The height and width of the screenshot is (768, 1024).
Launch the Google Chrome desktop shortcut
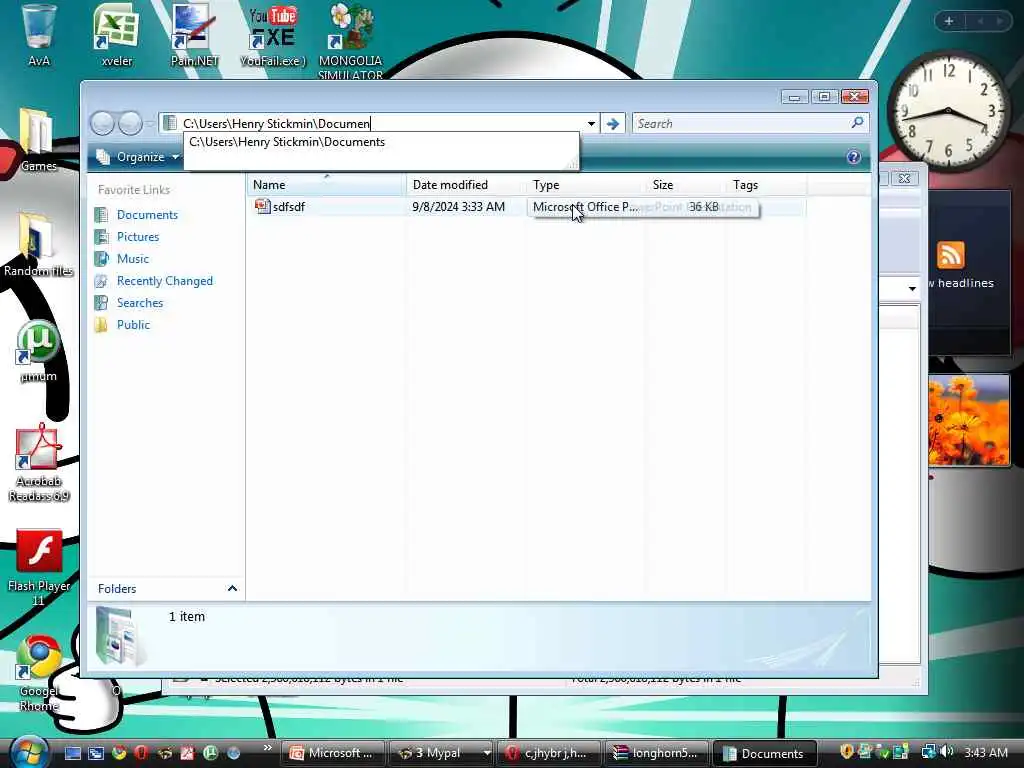(39, 673)
